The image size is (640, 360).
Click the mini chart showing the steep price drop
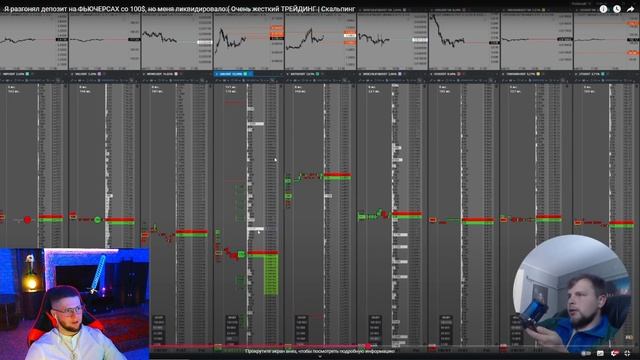(x=464, y=41)
